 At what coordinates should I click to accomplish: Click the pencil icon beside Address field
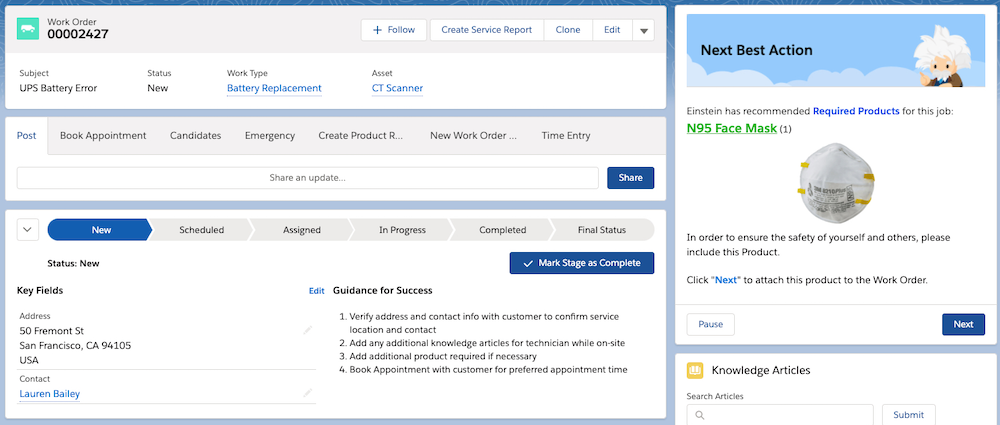(308, 329)
